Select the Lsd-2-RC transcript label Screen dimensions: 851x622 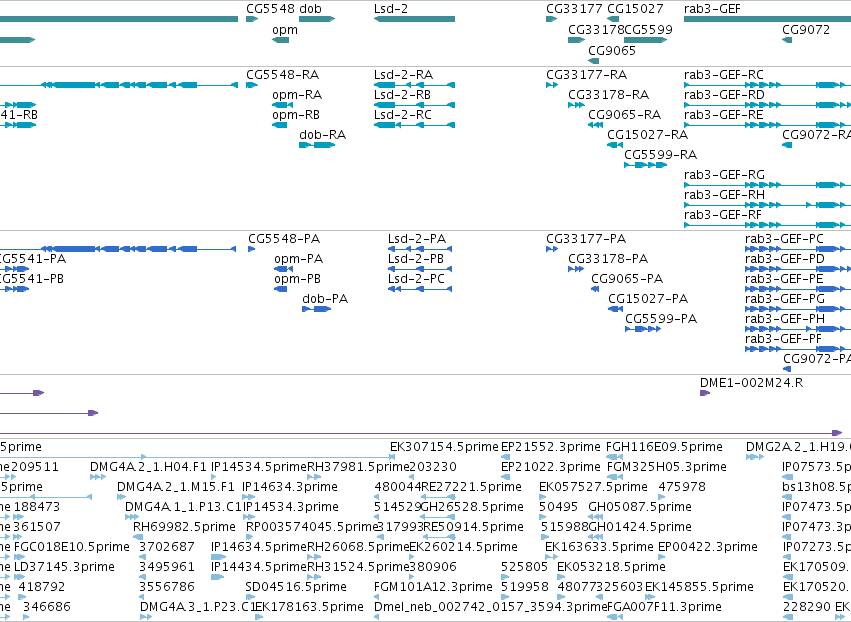click(x=403, y=115)
